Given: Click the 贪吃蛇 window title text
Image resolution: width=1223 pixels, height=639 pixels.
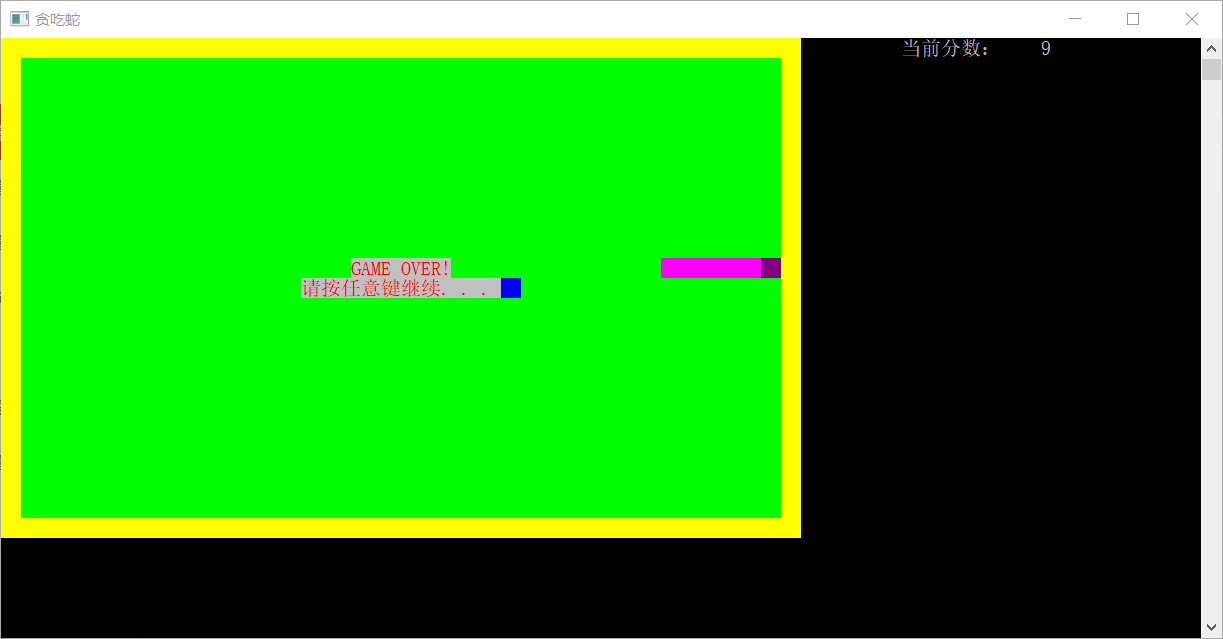Looking at the screenshot, I should point(58,19).
